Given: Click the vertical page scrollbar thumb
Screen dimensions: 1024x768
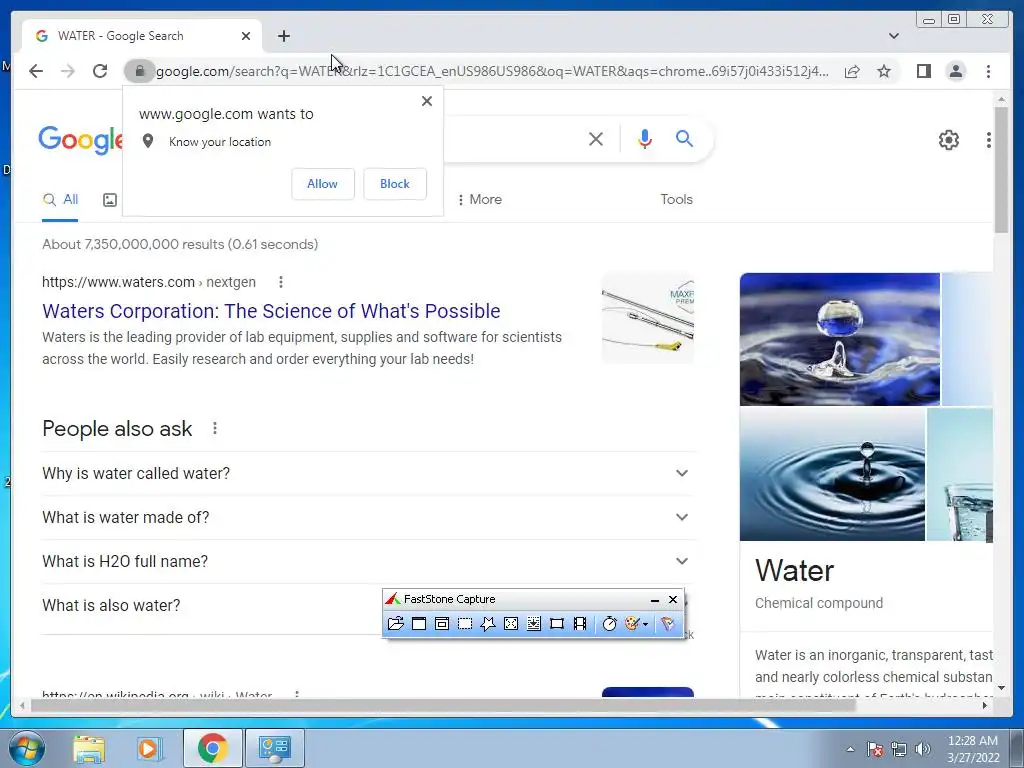Looking at the screenshot, I should pyautogui.click(x=1000, y=170).
